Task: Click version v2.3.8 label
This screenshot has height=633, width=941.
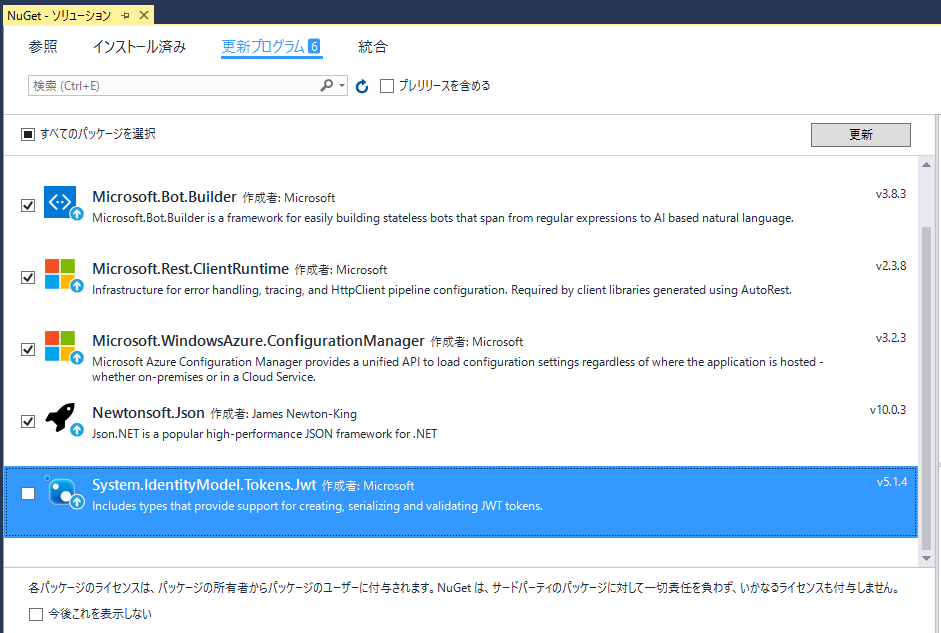Action: tap(891, 266)
